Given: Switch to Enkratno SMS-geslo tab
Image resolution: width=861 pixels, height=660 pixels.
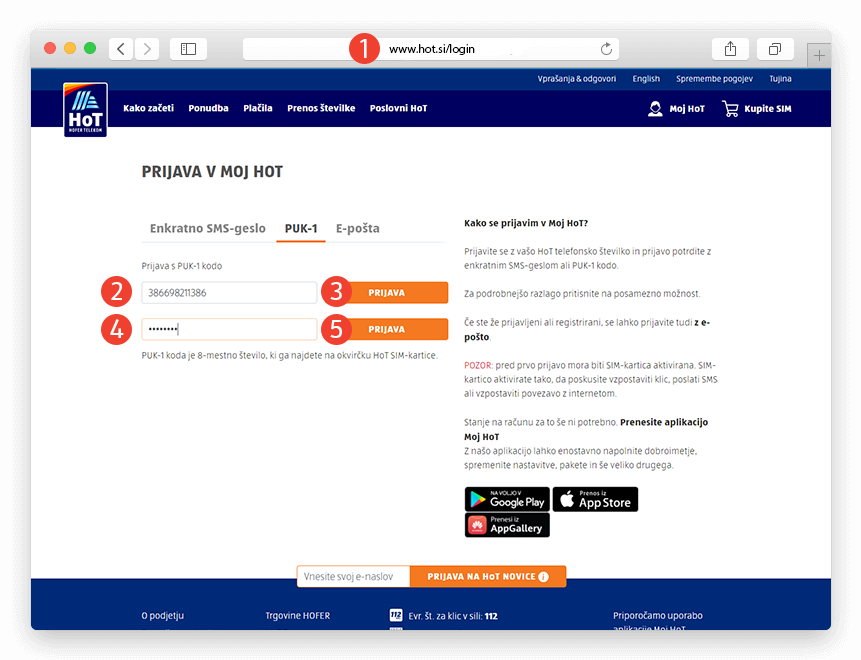Looking at the screenshot, I should click(x=208, y=228).
